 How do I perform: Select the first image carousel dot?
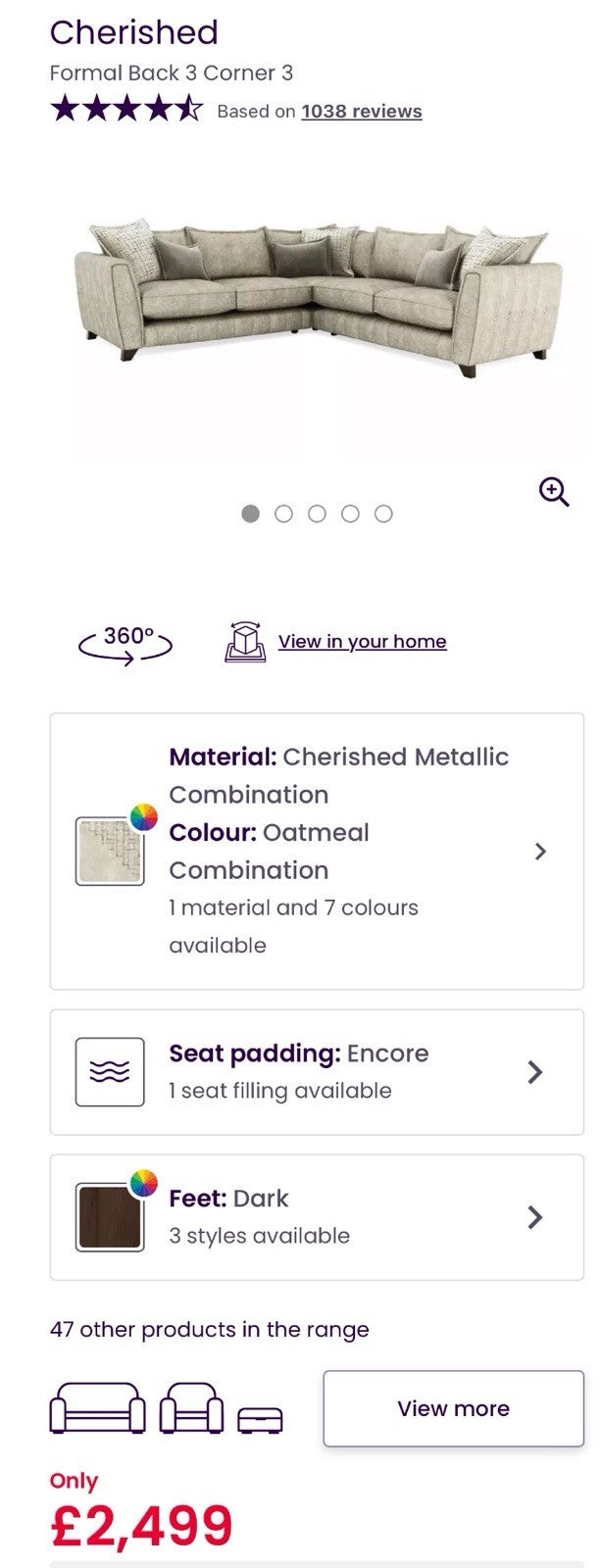[x=251, y=514]
